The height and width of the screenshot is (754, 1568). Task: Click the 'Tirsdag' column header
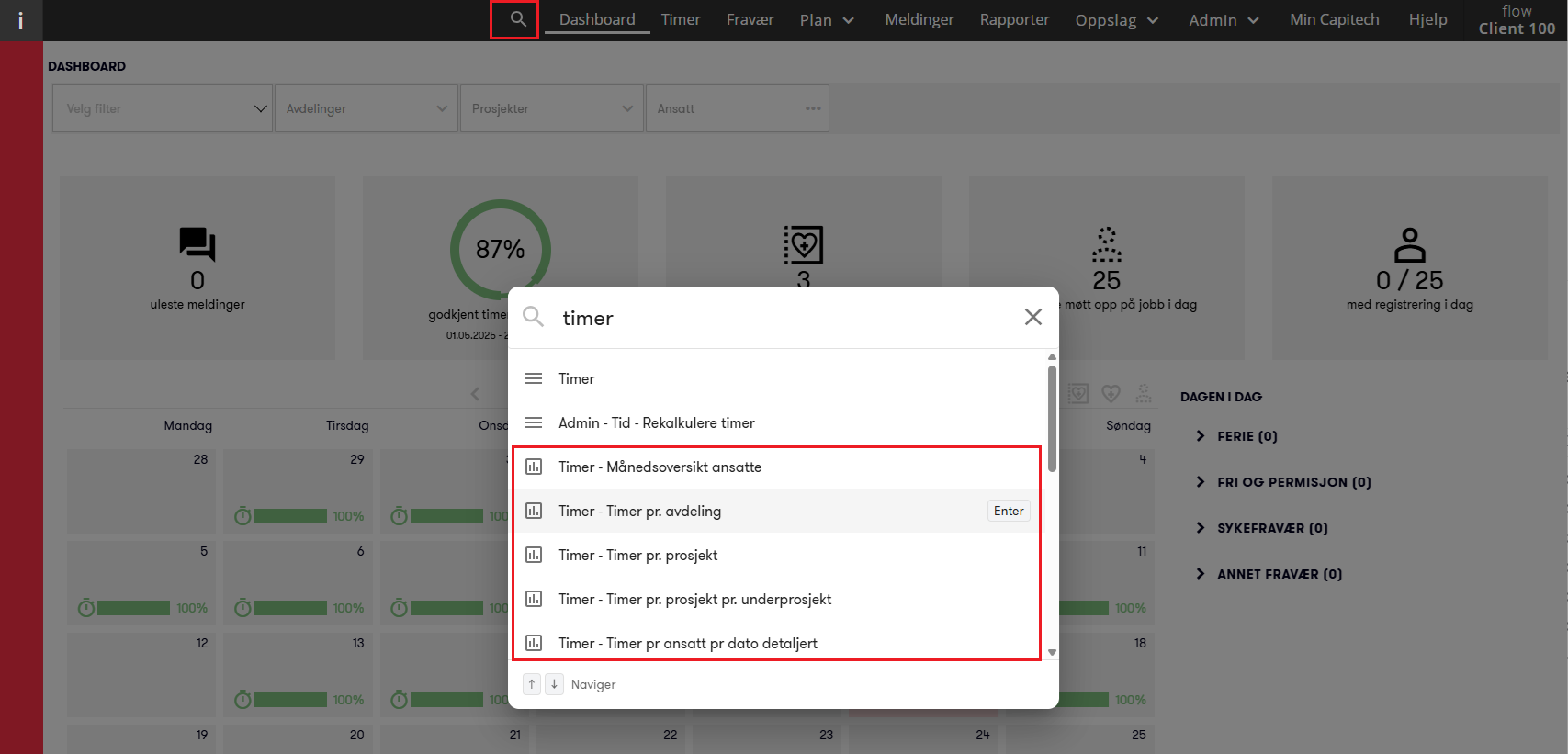347,425
